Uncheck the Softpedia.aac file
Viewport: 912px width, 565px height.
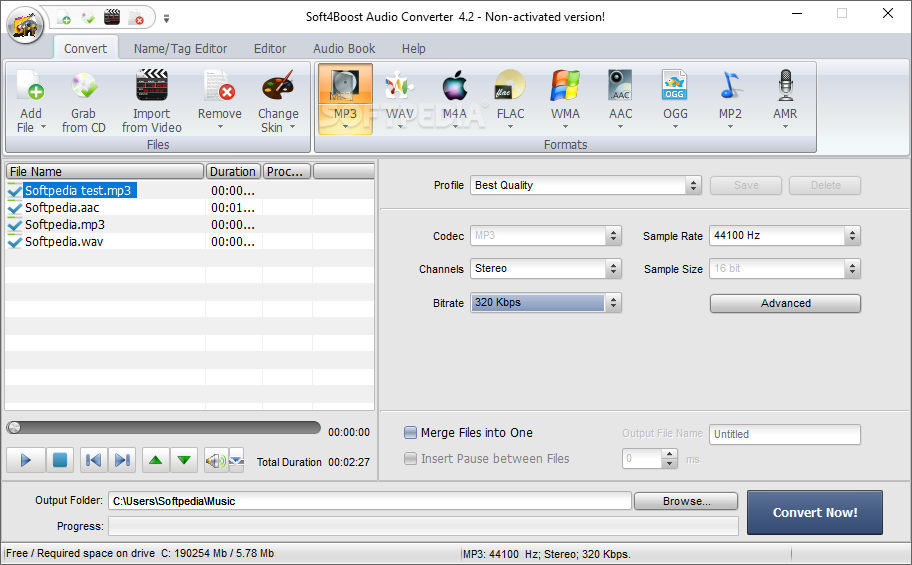point(15,208)
